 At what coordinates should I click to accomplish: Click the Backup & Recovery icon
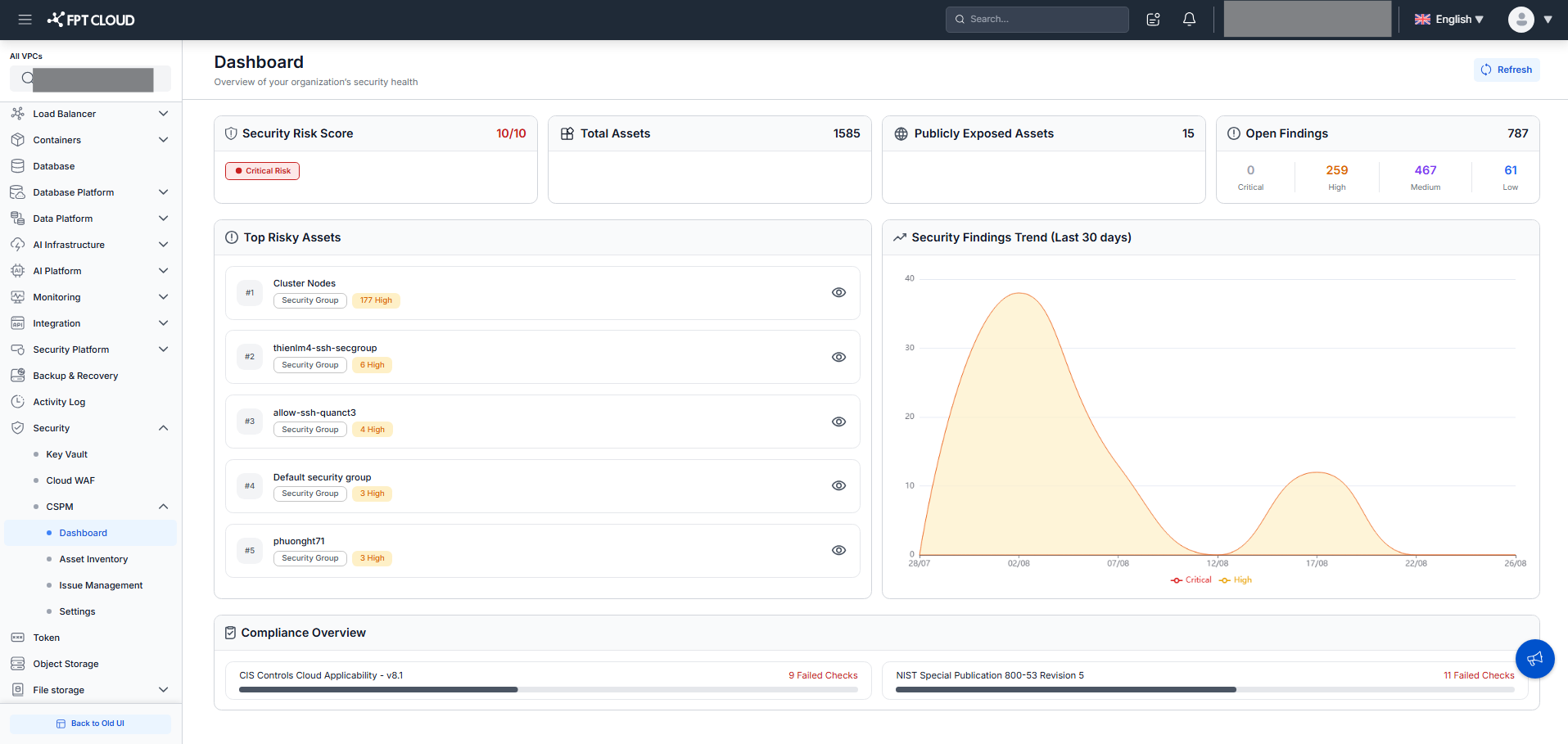point(17,376)
